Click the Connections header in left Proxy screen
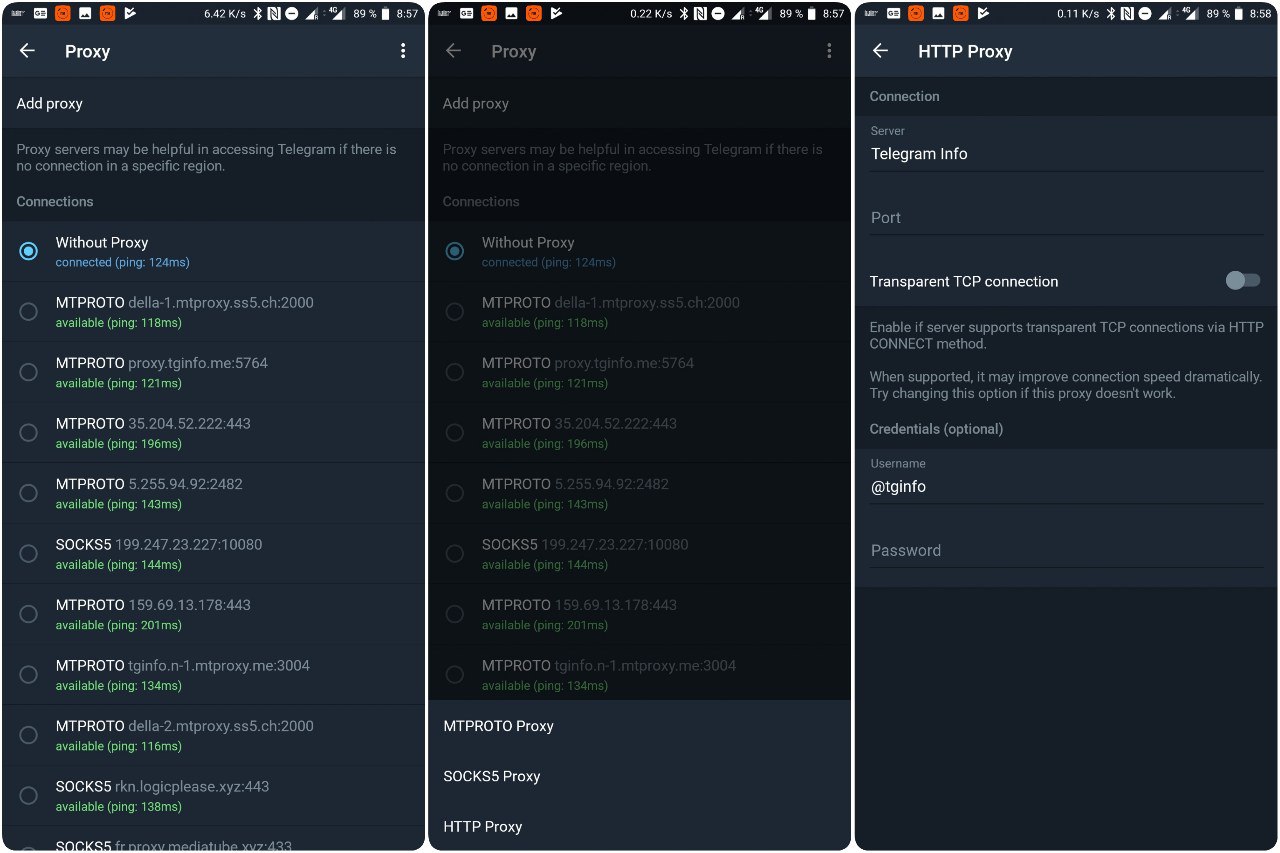The width and height of the screenshot is (1280, 853). tap(55, 201)
